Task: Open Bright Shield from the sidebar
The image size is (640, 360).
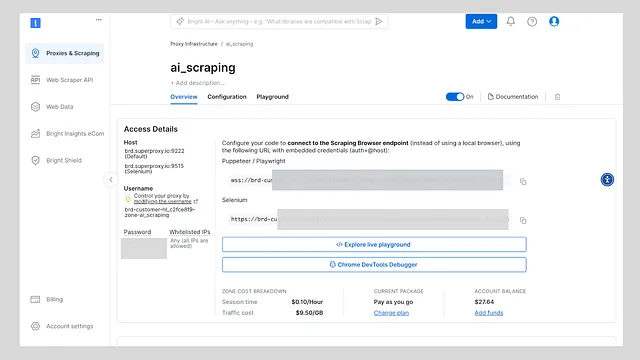Action: (x=65, y=160)
